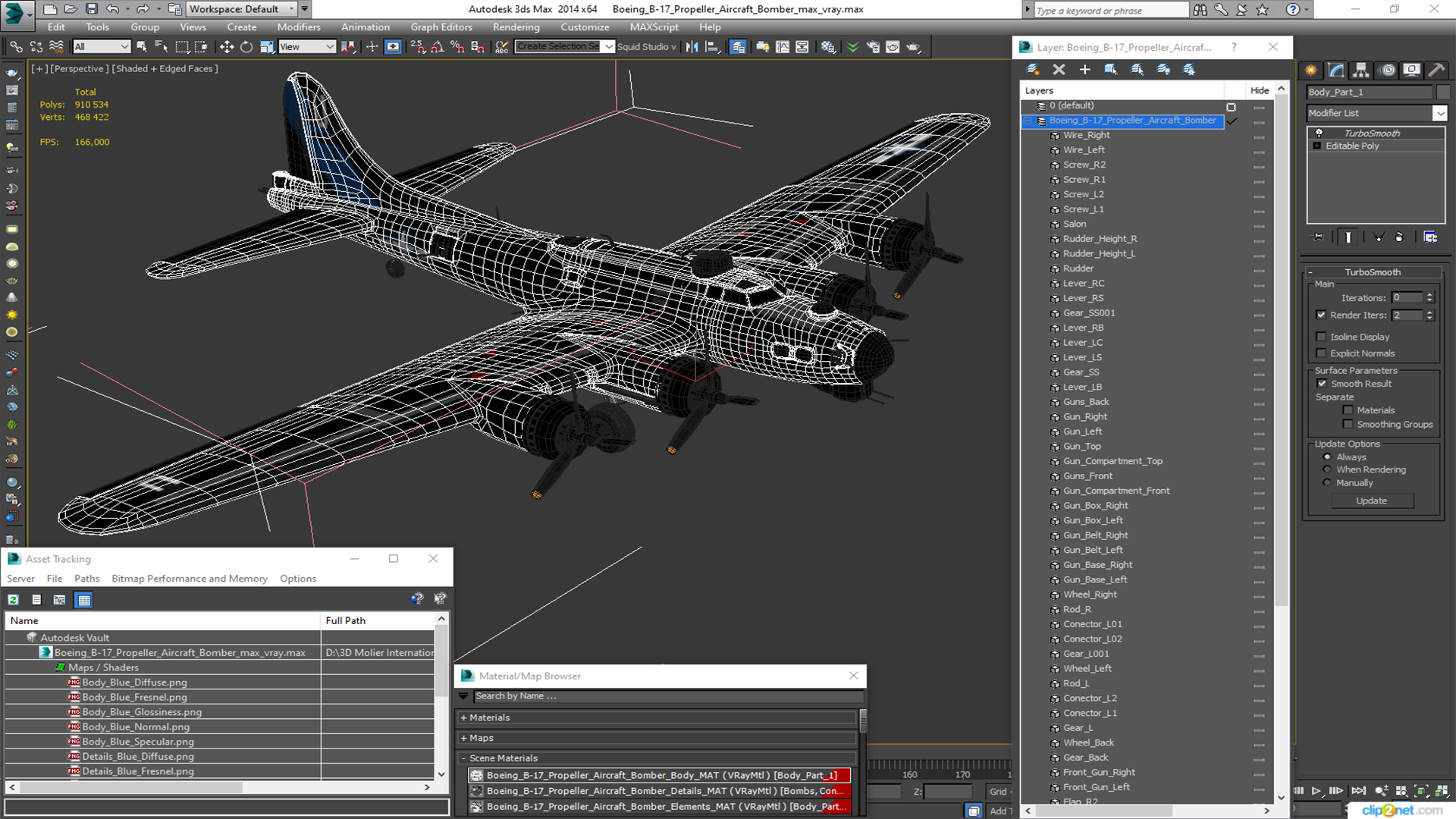Click Select Highlighted Objects and Layers icon
Viewport: 1456px width, 819px height.
[1111, 69]
